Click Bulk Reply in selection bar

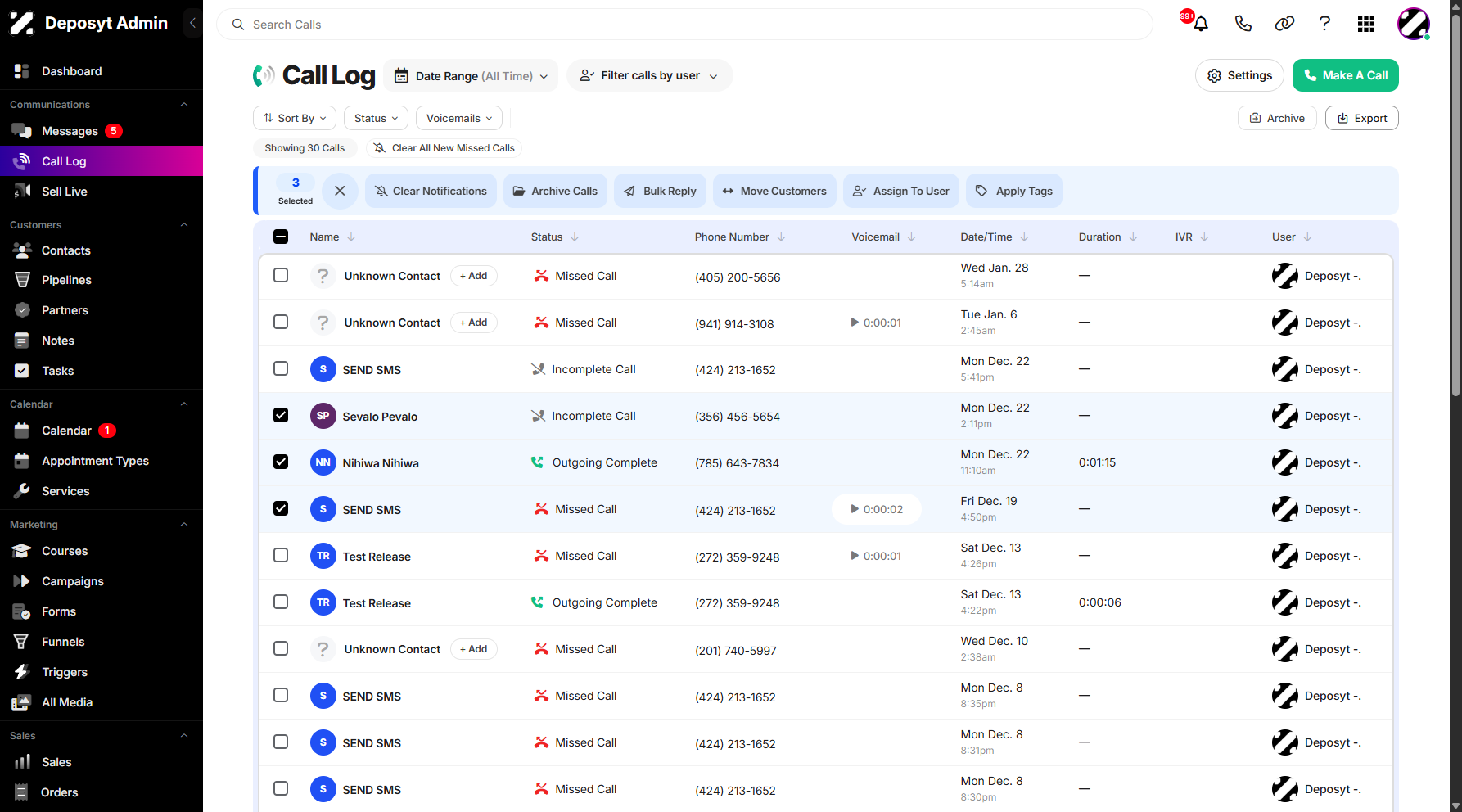pyautogui.click(x=660, y=191)
